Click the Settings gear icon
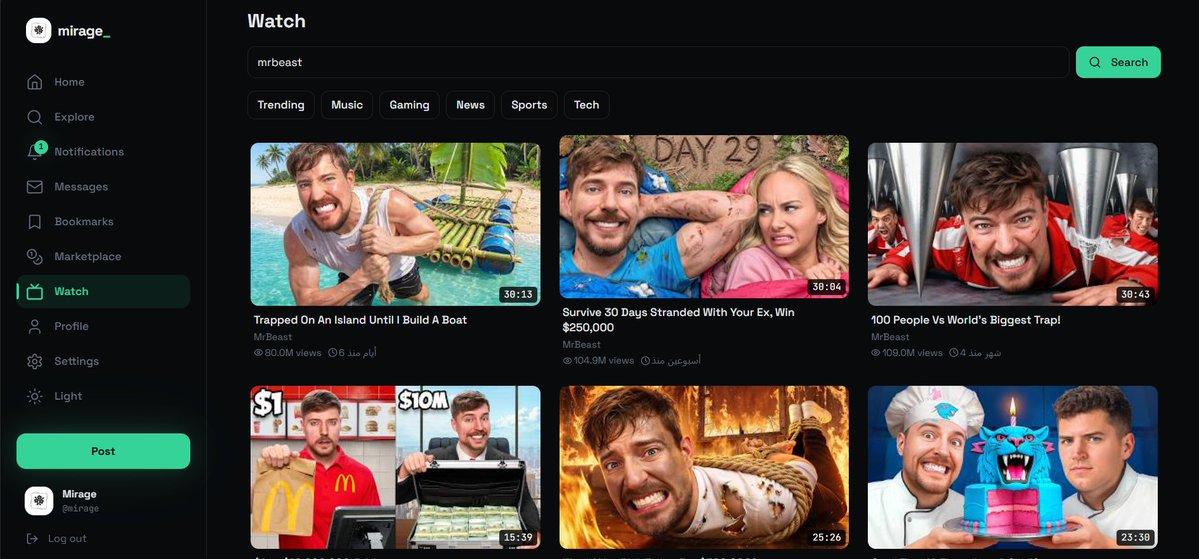Screen dimensions: 1199x559 (x=34, y=361)
